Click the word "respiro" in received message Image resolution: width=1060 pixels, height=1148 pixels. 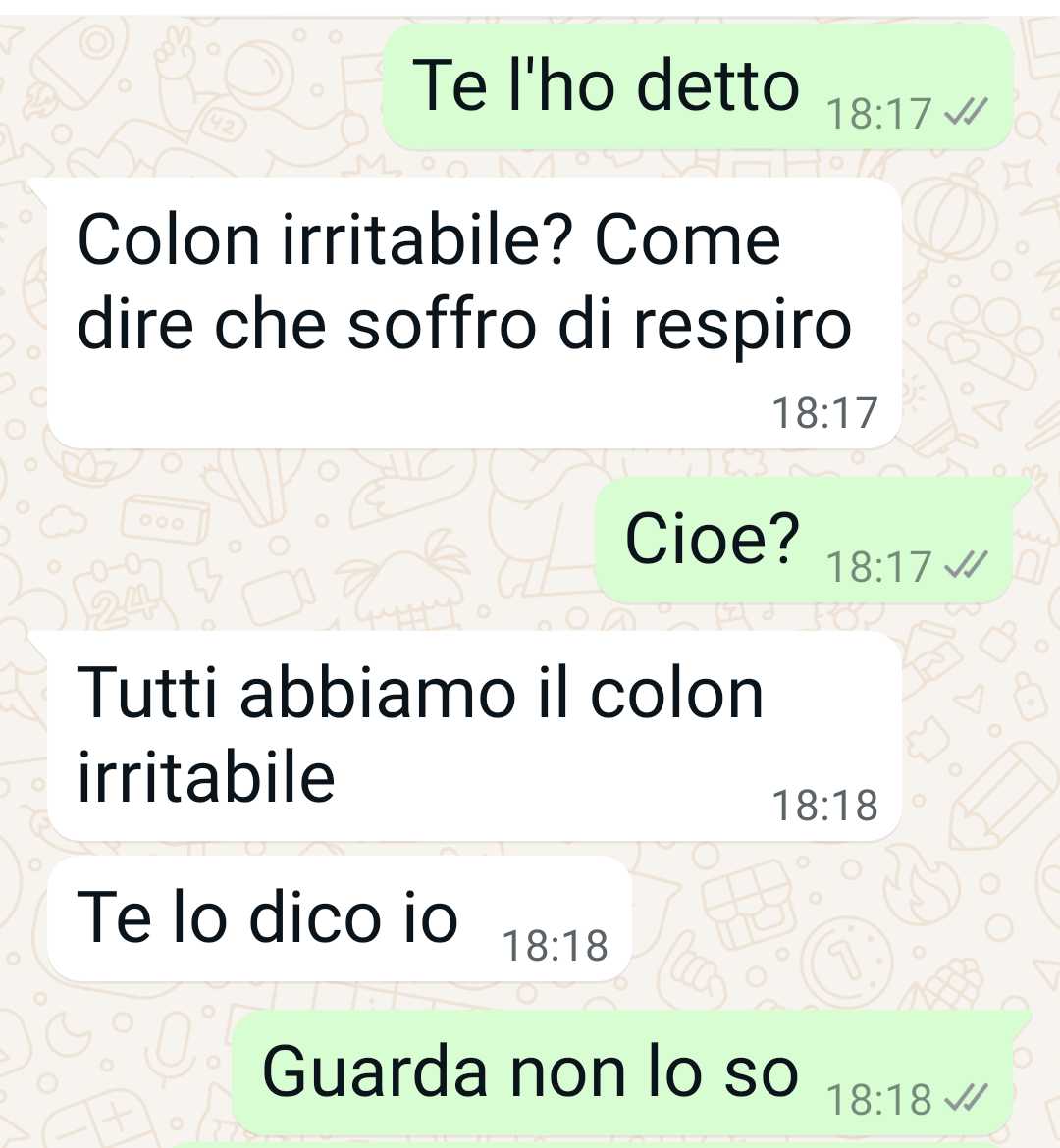(742, 328)
